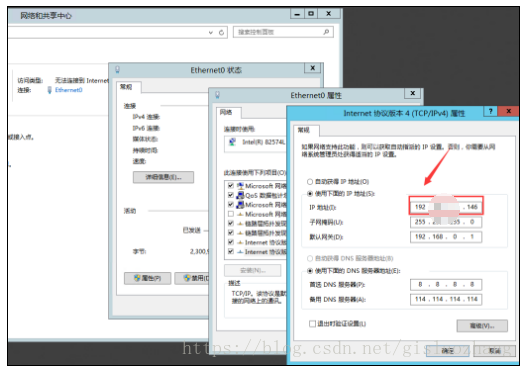Click the '字节' label in Ethernet0 状态
The height and width of the screenshot is (368, 524).
point(139,251)
